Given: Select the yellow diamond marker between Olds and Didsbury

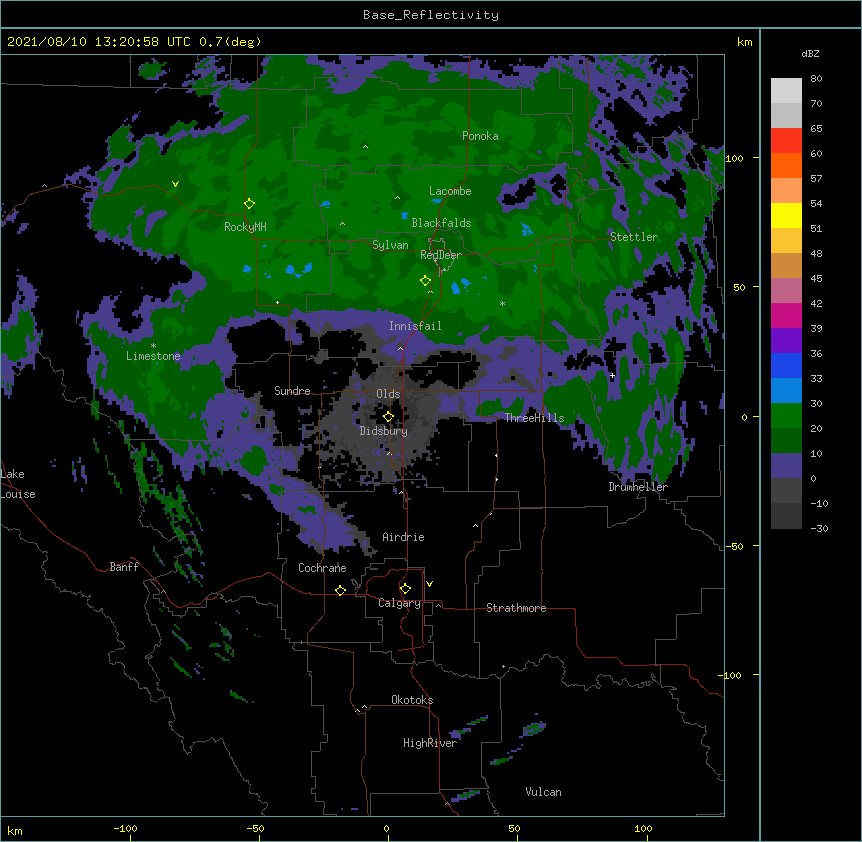Looking at the screenshot, I should (x=388, y=416).
